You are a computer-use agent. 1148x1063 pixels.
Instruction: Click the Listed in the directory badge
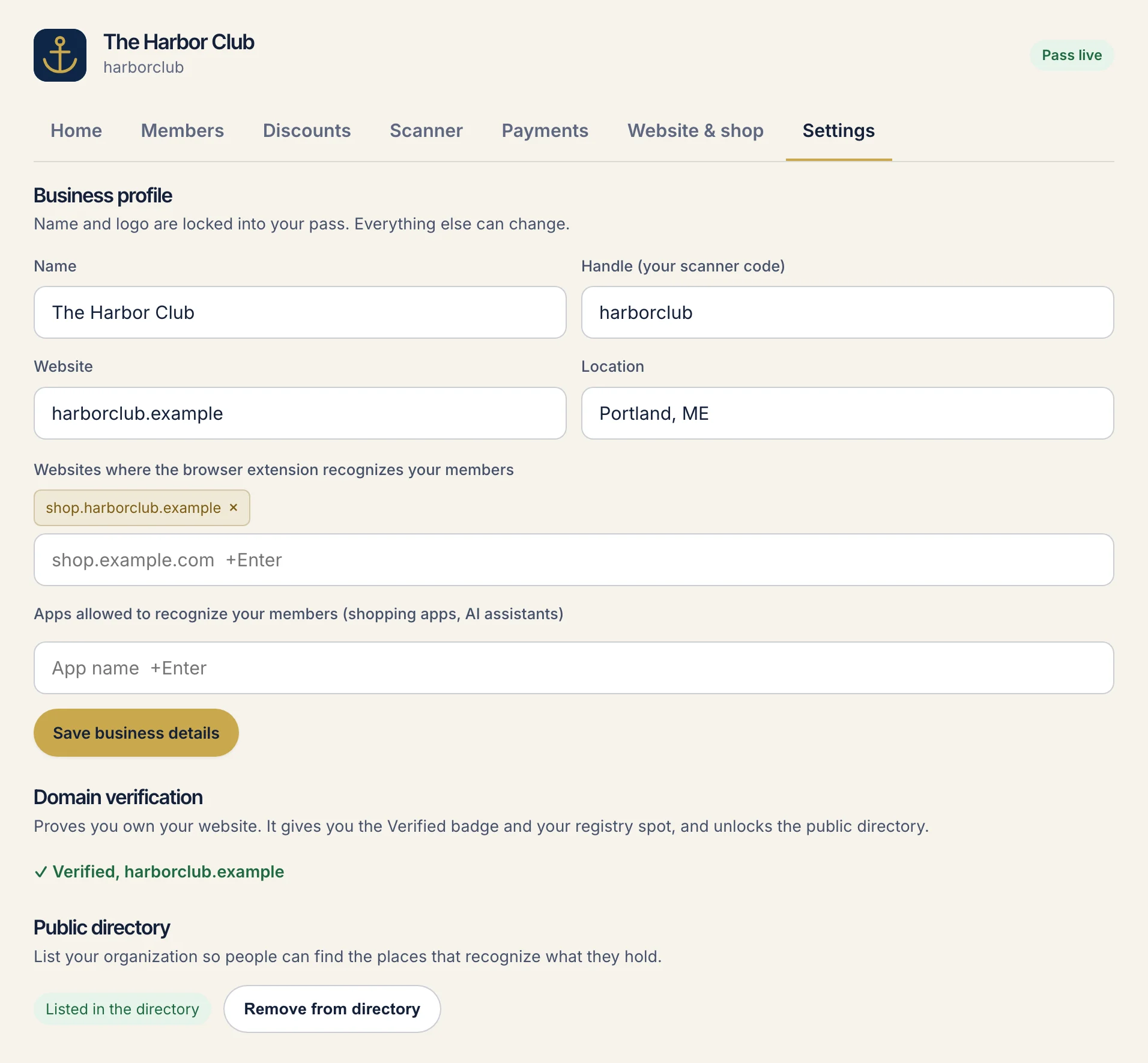pyautogui.click(x=122, y=1009)
